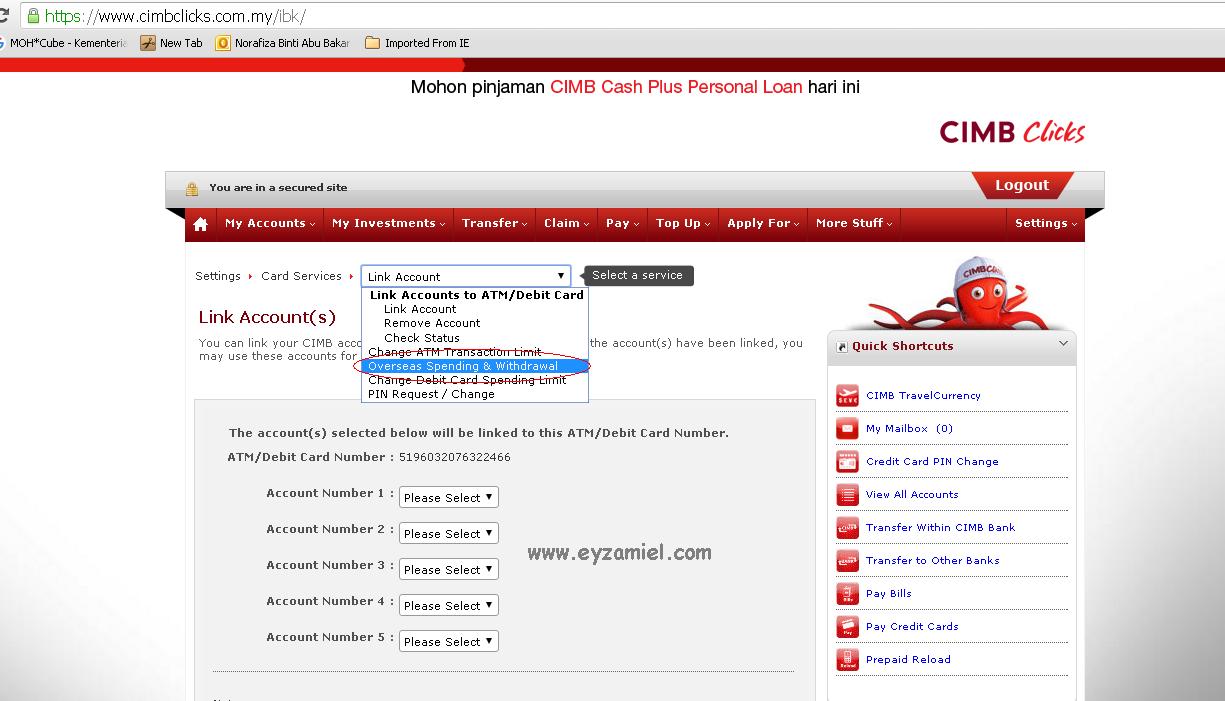
Task: Go to the home icon in red navigation bar
Action: point(201,224)
